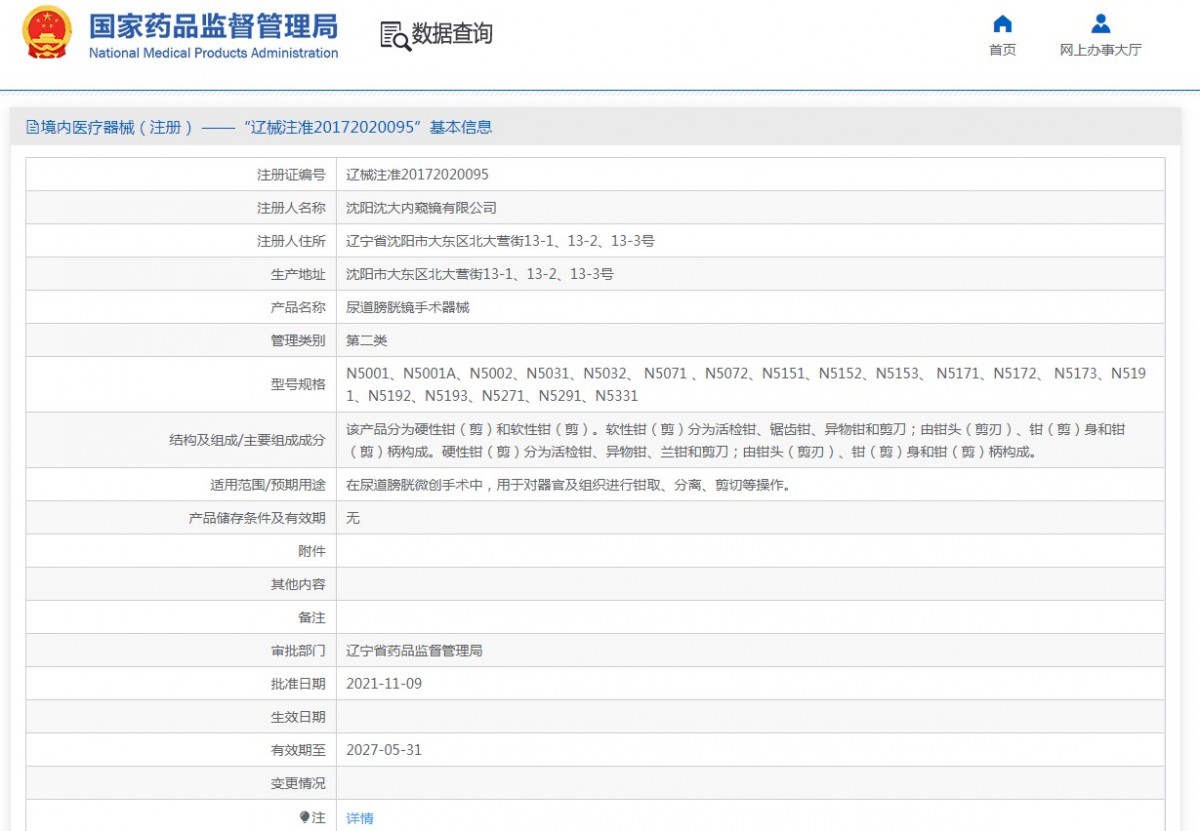Select registration number 辽械注准20172020095 value
Viewport: 1200px width, 831px height.
click(x=417, y=174)
